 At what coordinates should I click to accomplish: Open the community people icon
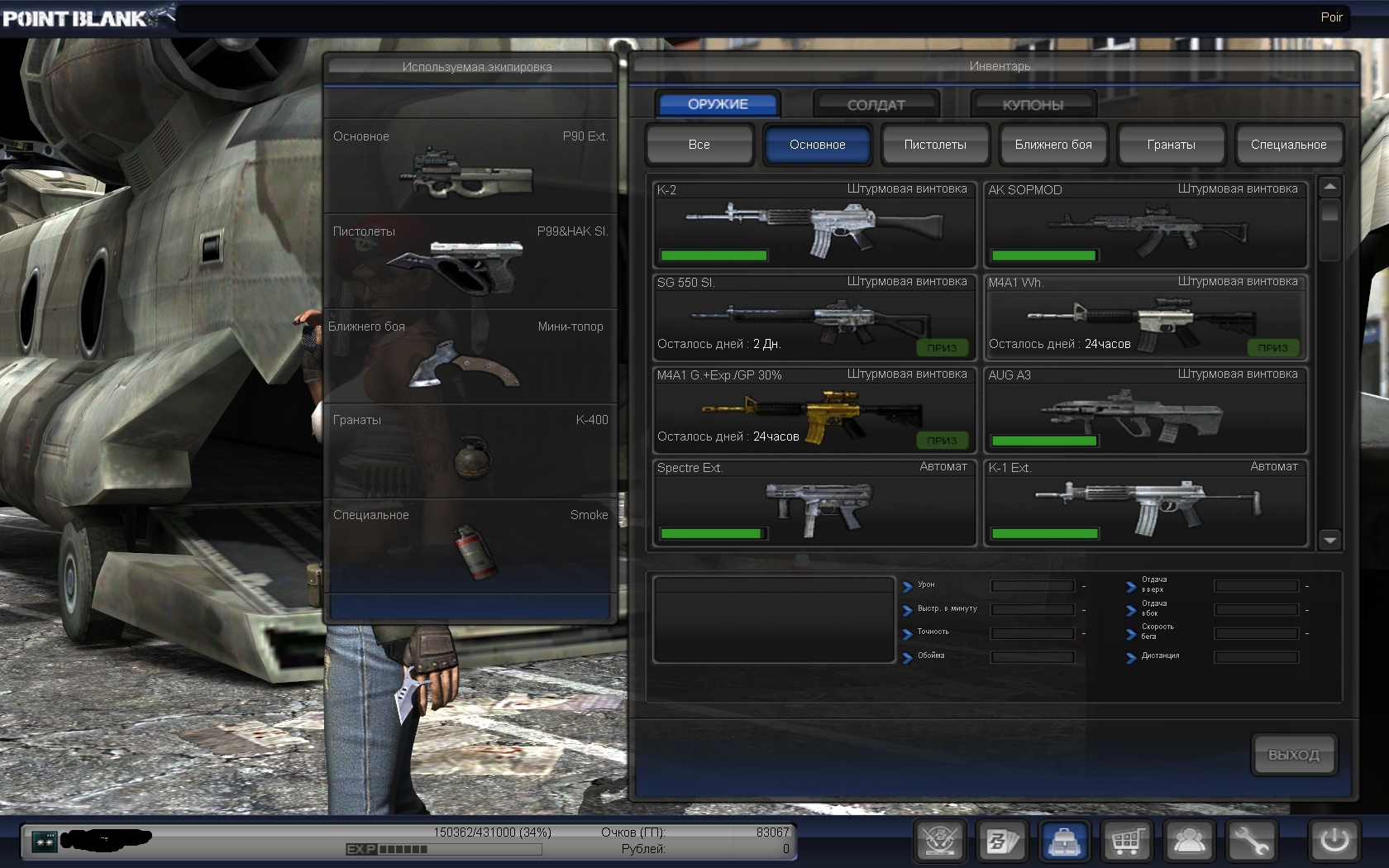click(x=1189, y=842)
